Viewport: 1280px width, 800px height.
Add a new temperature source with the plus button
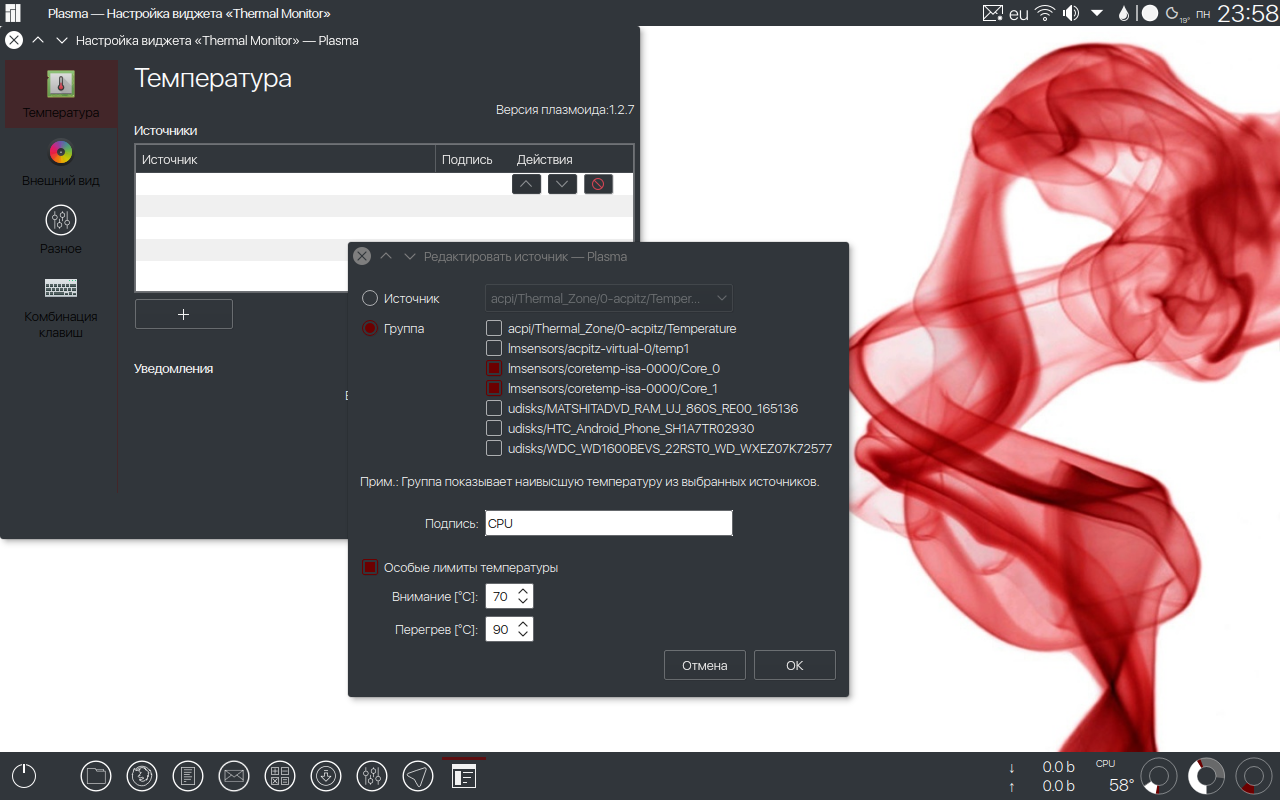point(184,314)
